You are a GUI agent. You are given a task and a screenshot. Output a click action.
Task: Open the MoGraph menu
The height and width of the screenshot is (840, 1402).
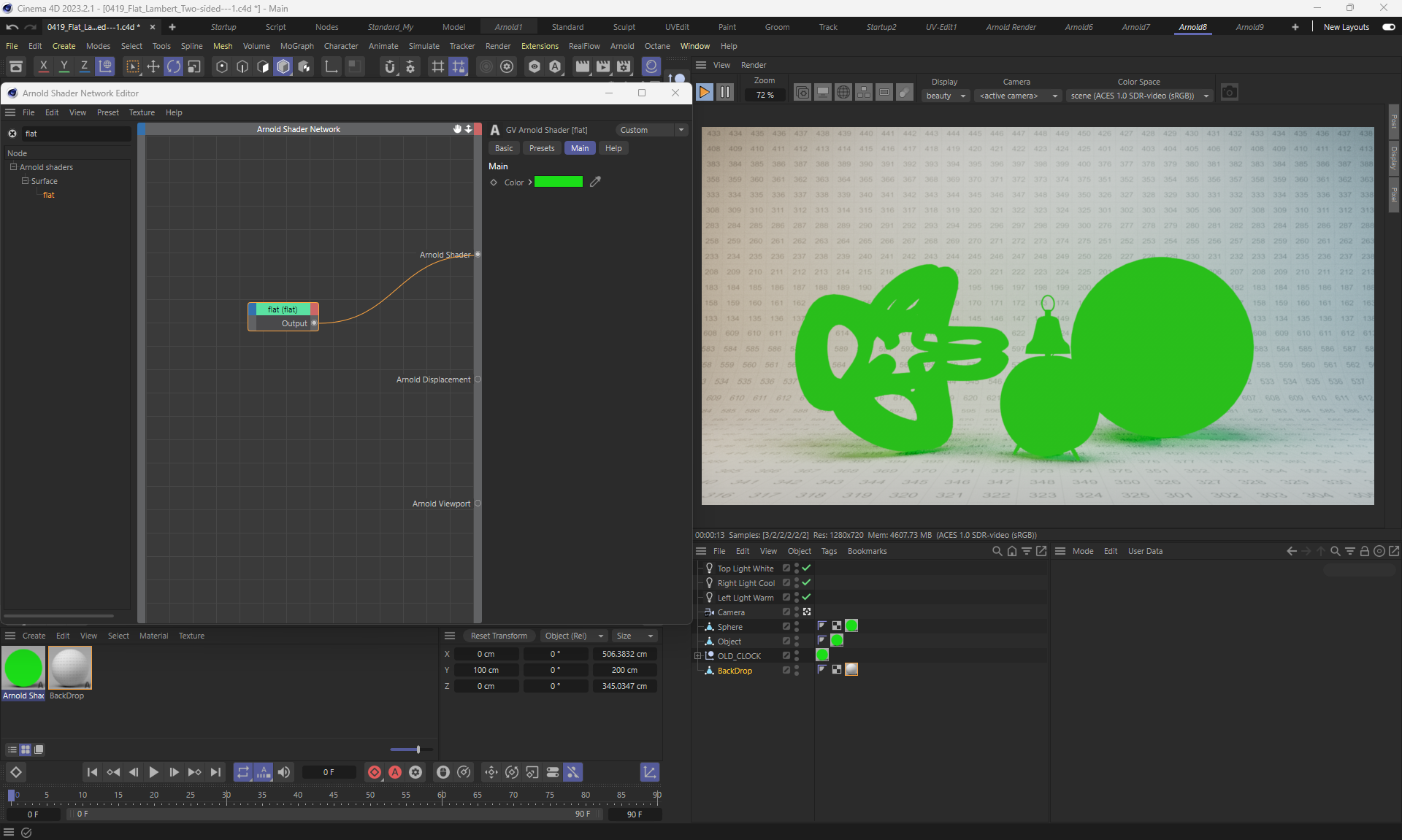pos(296,46)
